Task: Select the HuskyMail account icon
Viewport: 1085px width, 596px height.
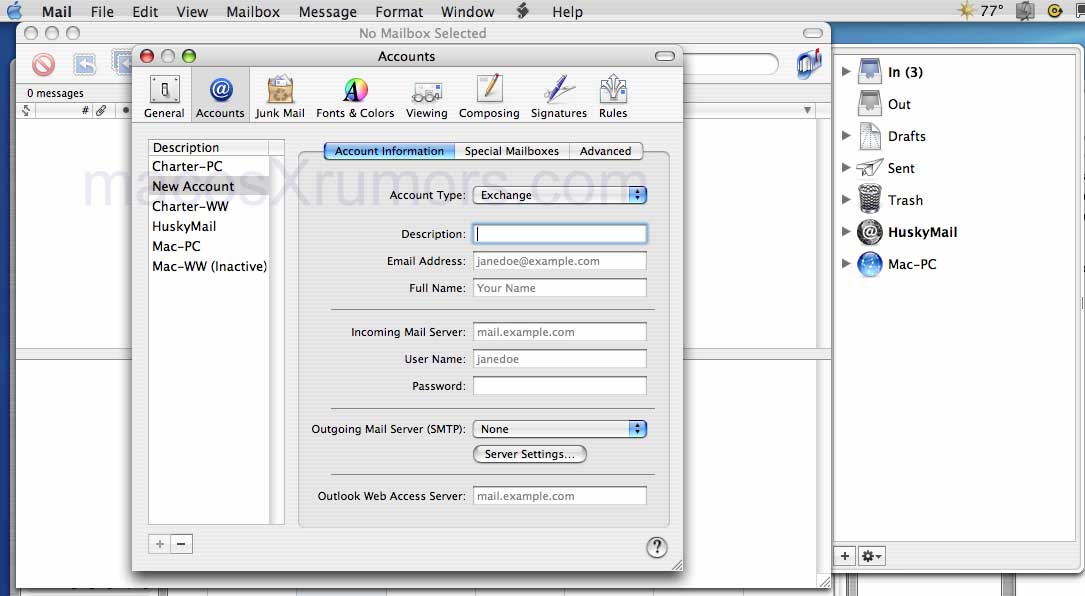Action: pos(870,232)
